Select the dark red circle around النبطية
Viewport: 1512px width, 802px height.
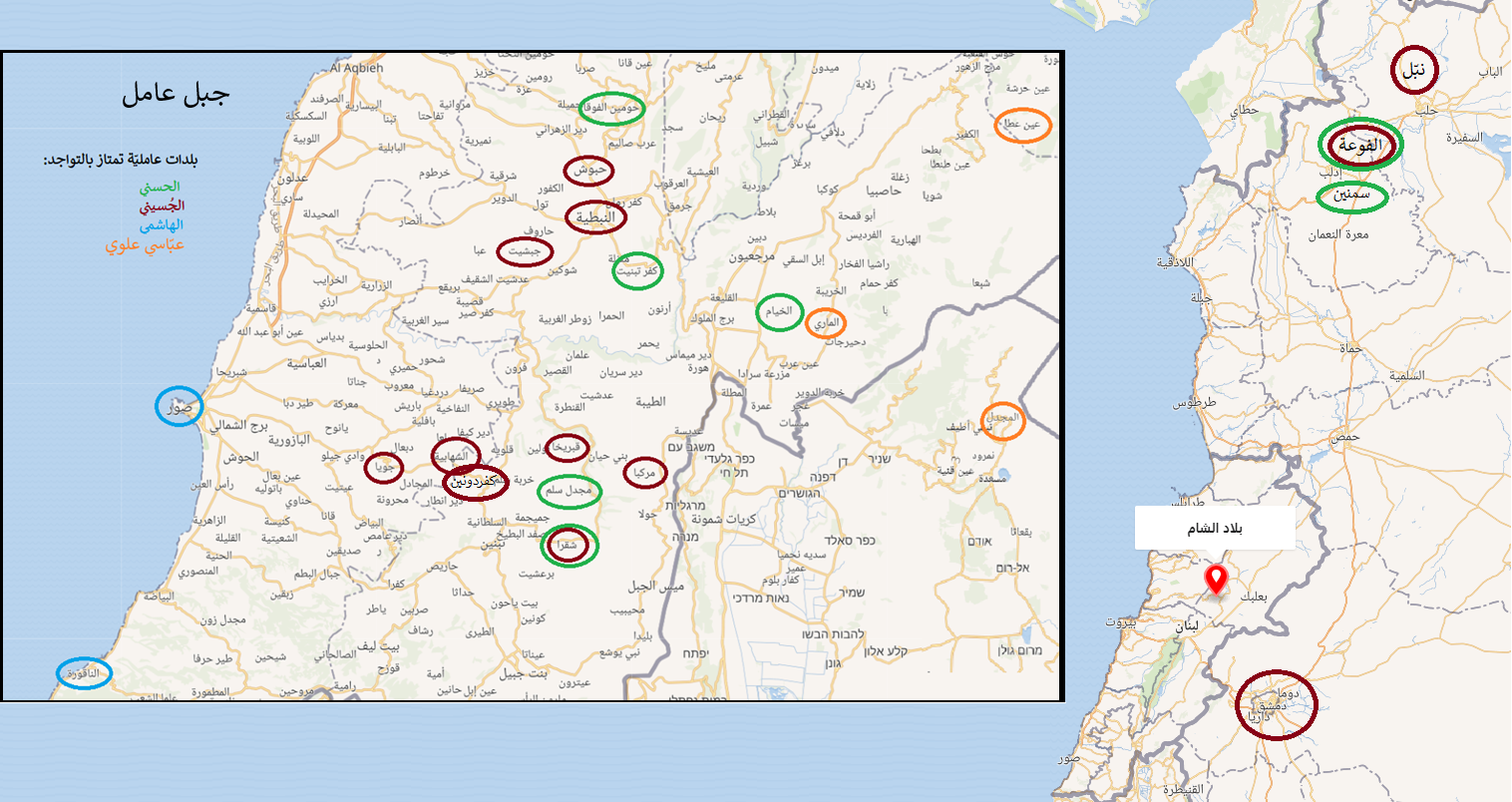pyautogui.click(x=595, y=217)
